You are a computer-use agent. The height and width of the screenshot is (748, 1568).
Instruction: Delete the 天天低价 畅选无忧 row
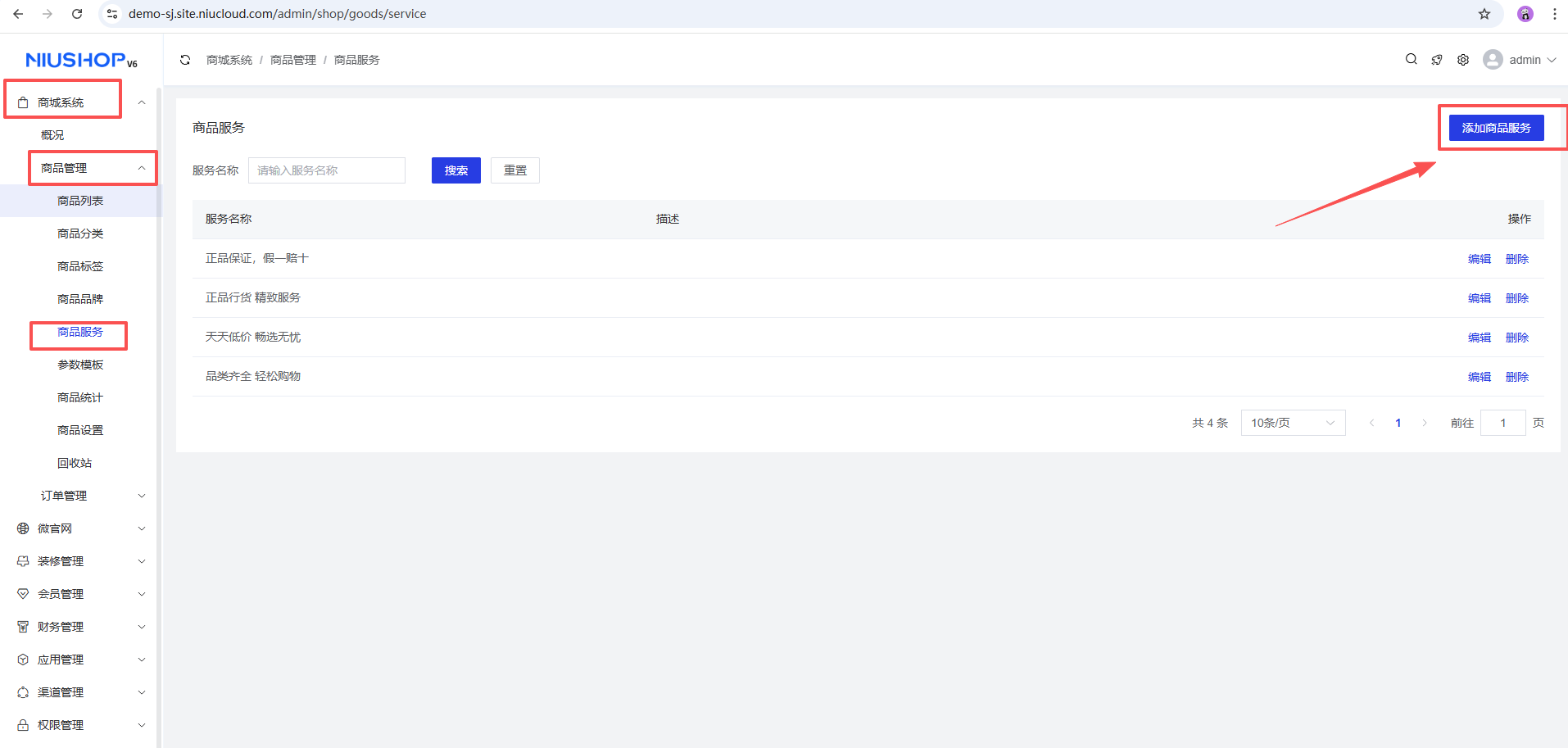[1517, 338]
